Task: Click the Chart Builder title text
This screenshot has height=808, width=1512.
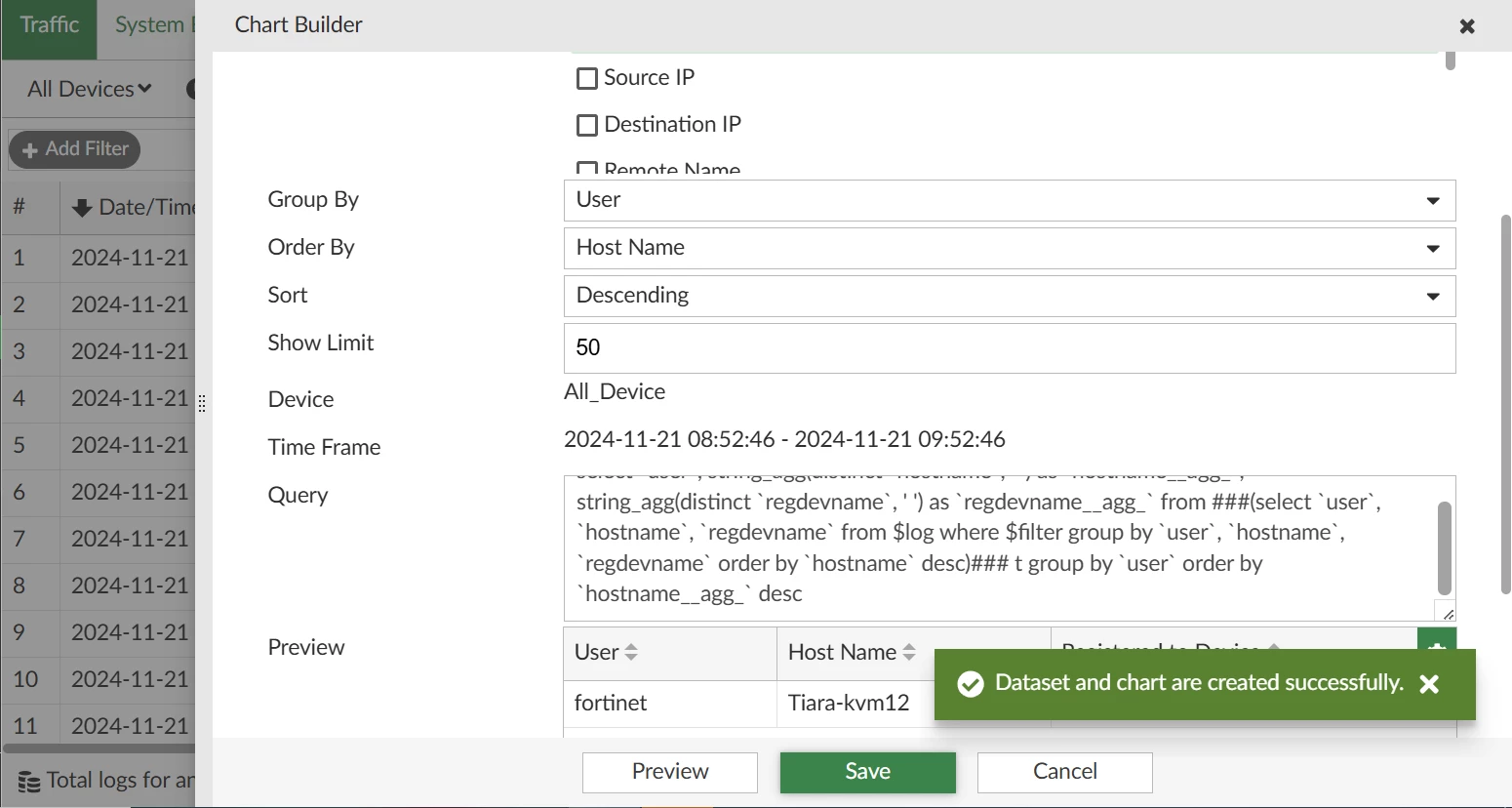Action: pos(298,25)
